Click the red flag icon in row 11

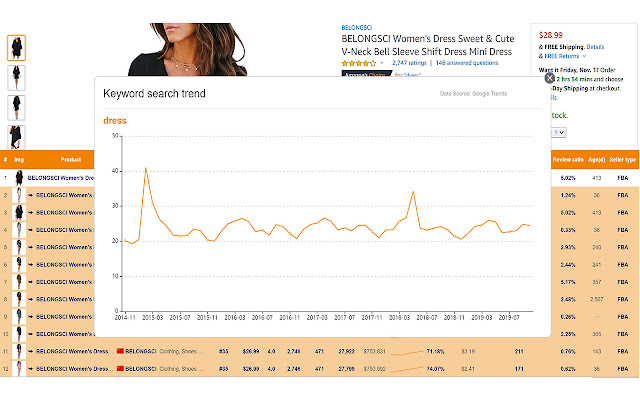(x=120, y=351)
